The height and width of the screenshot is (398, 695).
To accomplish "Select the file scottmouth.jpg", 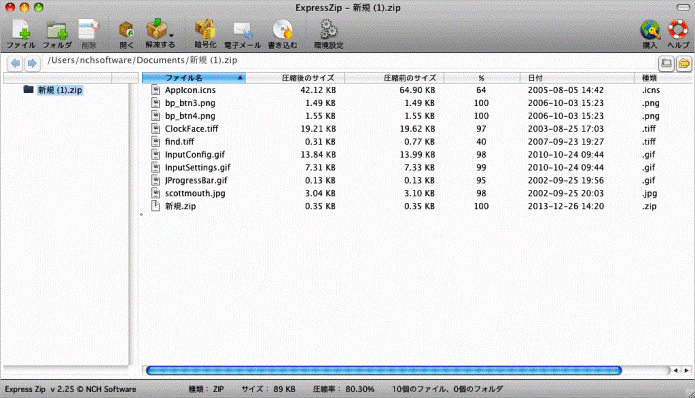I will tap(195, 193).
